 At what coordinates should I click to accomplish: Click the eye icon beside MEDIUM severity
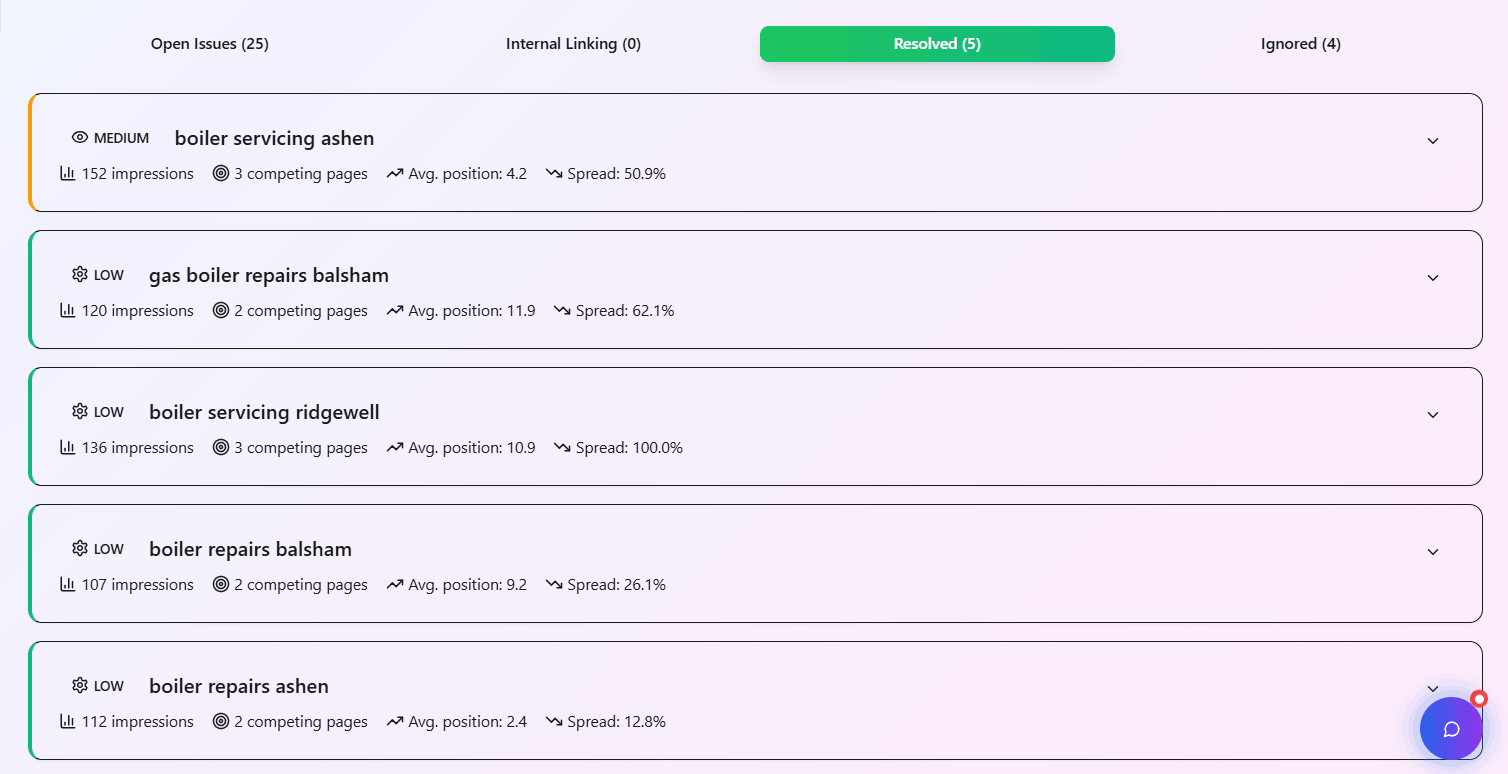79,137
